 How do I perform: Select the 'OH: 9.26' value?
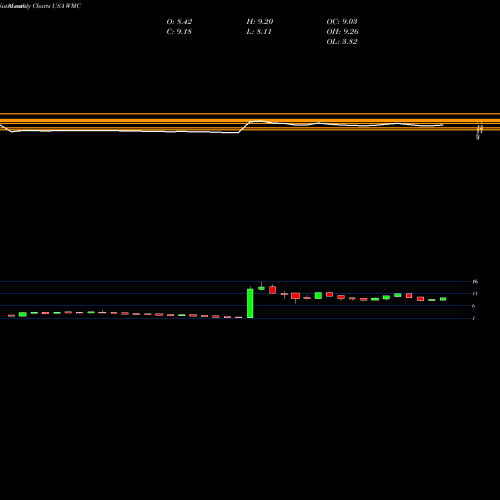(342, 32)
